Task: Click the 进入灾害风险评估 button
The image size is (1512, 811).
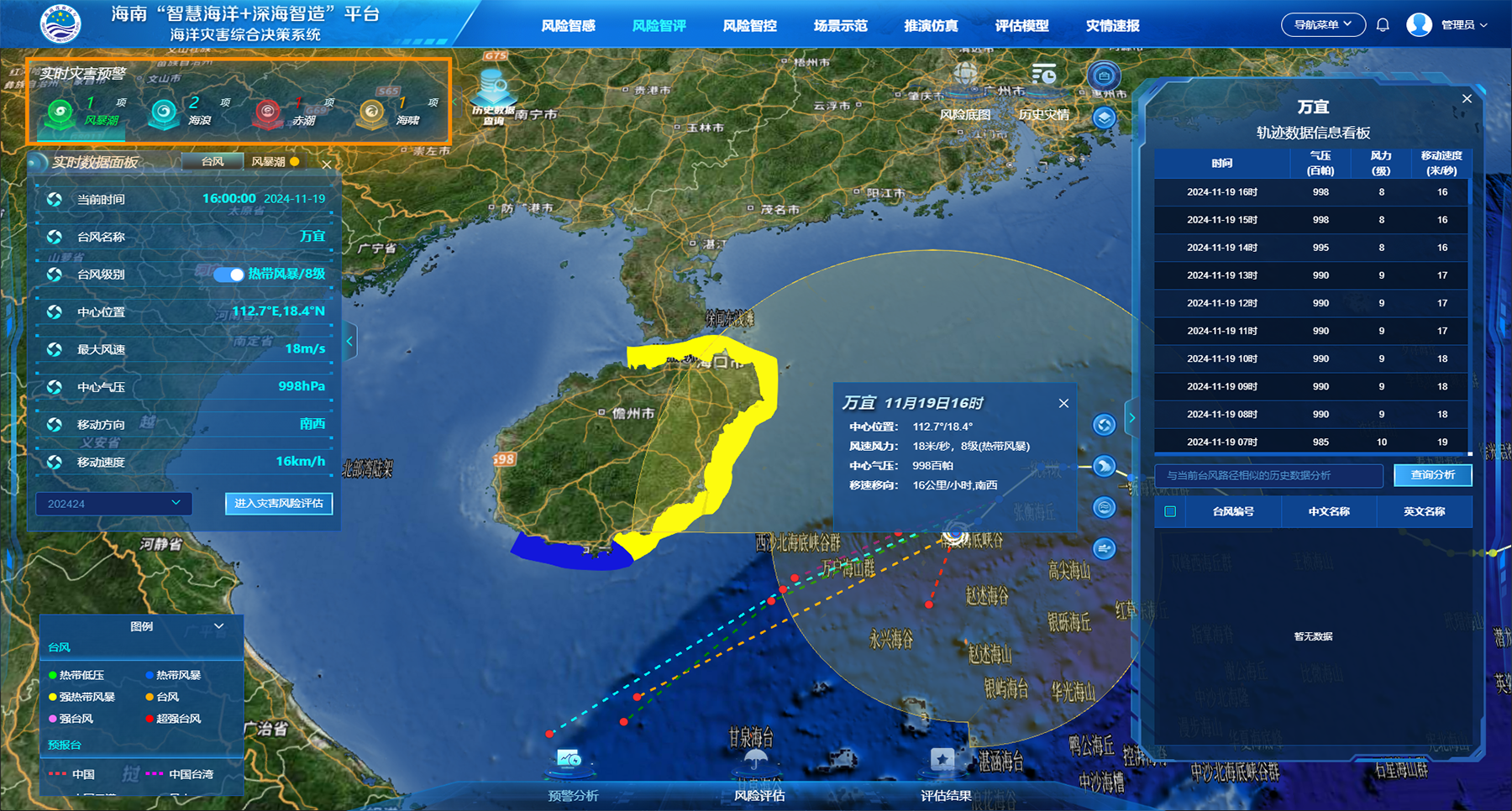Action: point(279,504)
